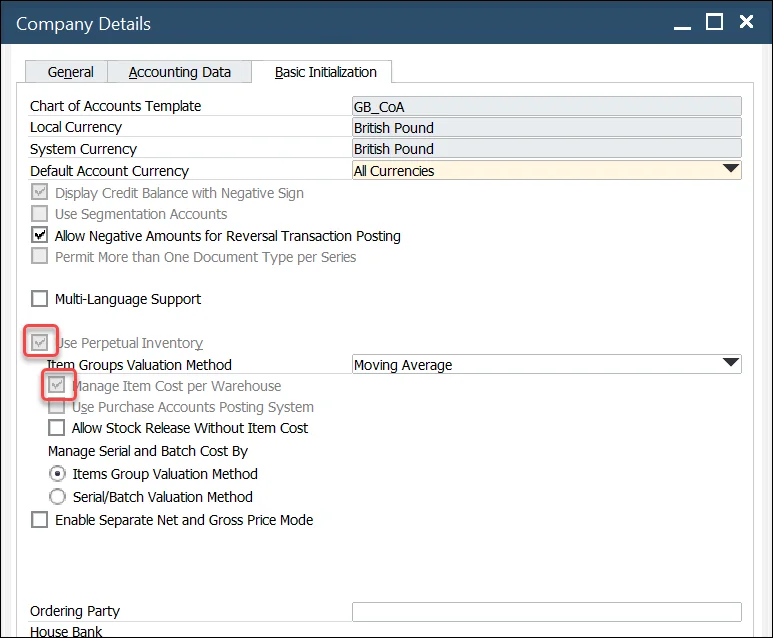Viewport: 773px width, 638px height.
Task: Expand the Default Account Currency dropdown
Action: 730,170
